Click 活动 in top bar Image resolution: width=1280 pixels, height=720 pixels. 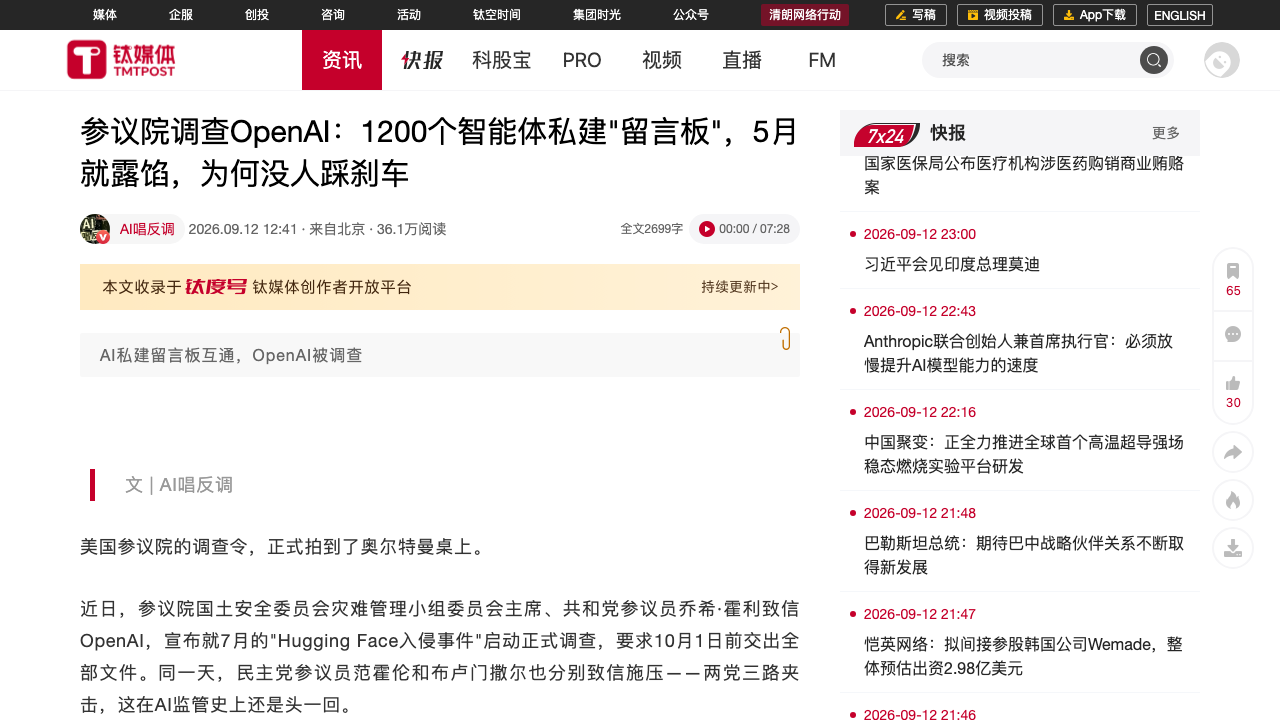point(409,15)
